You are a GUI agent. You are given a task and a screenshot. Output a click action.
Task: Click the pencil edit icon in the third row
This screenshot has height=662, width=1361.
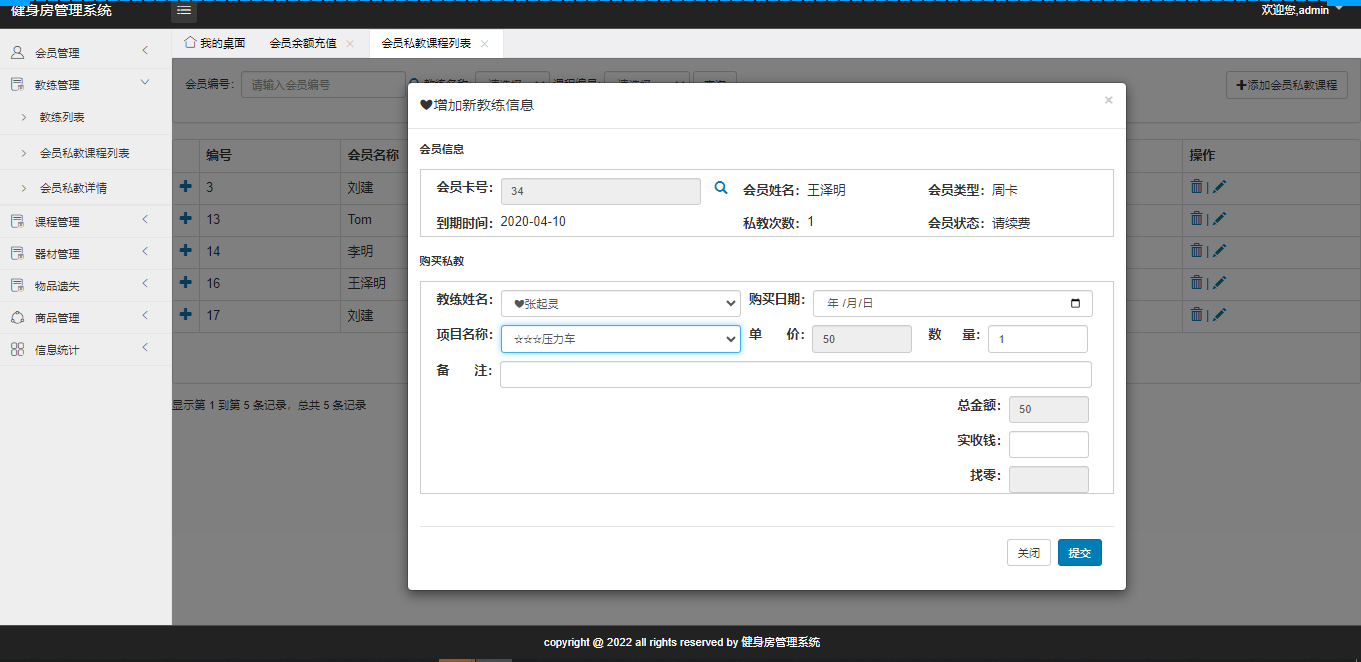coord(1219,250)
